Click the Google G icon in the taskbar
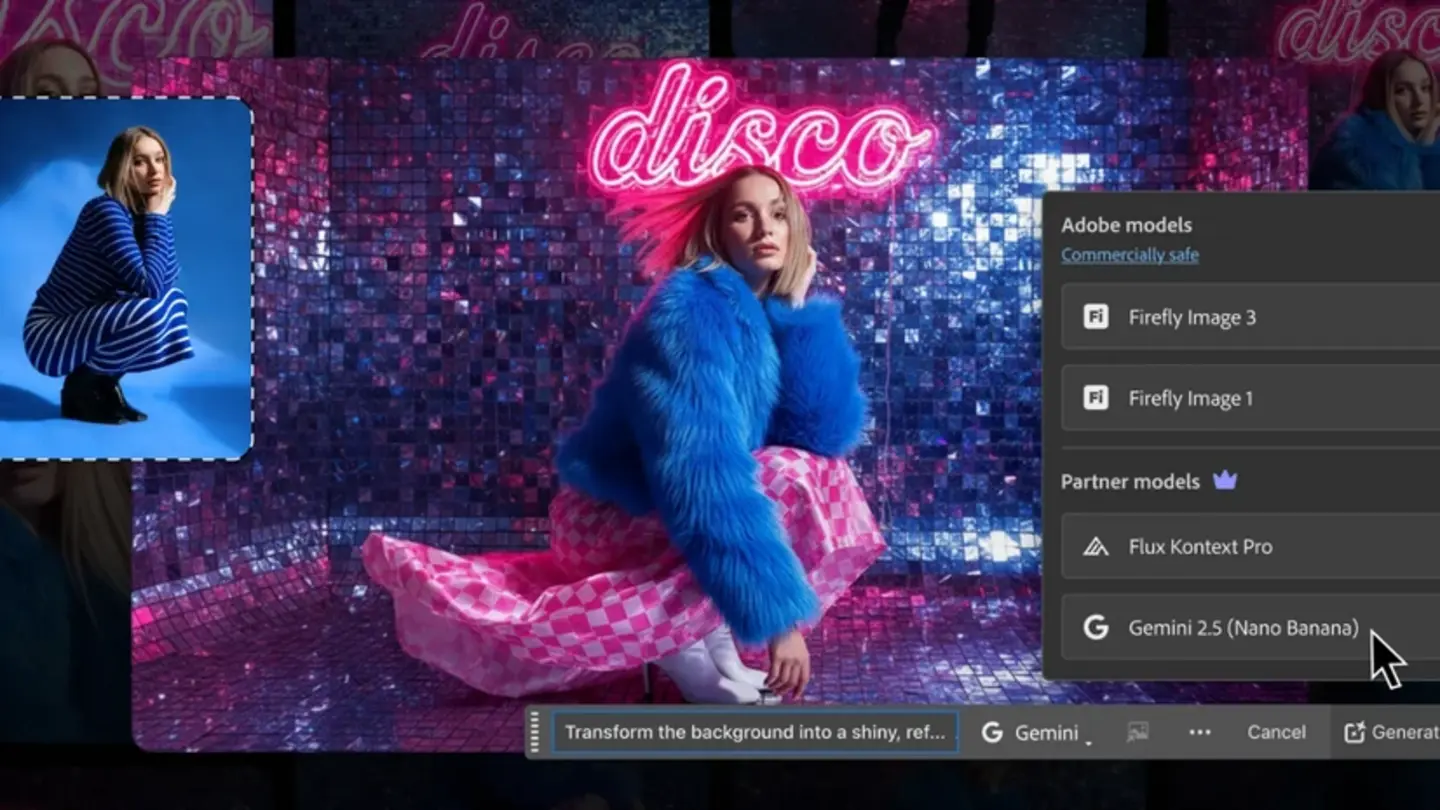This screenshot has width=1440, height=810. pos(991,732)
